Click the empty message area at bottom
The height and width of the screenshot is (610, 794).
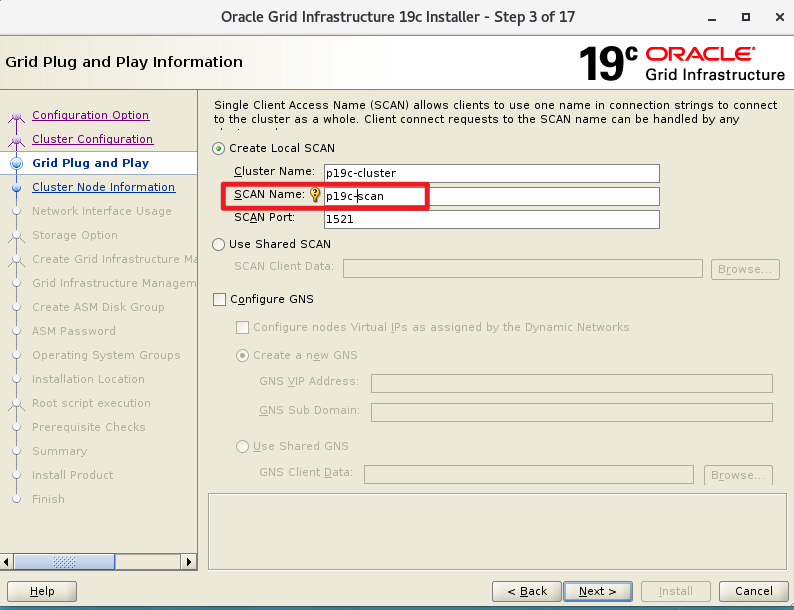[497, 532]
